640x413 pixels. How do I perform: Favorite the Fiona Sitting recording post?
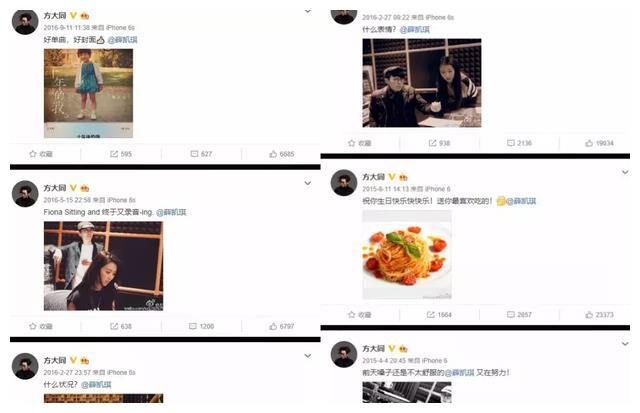coord(41,326)
